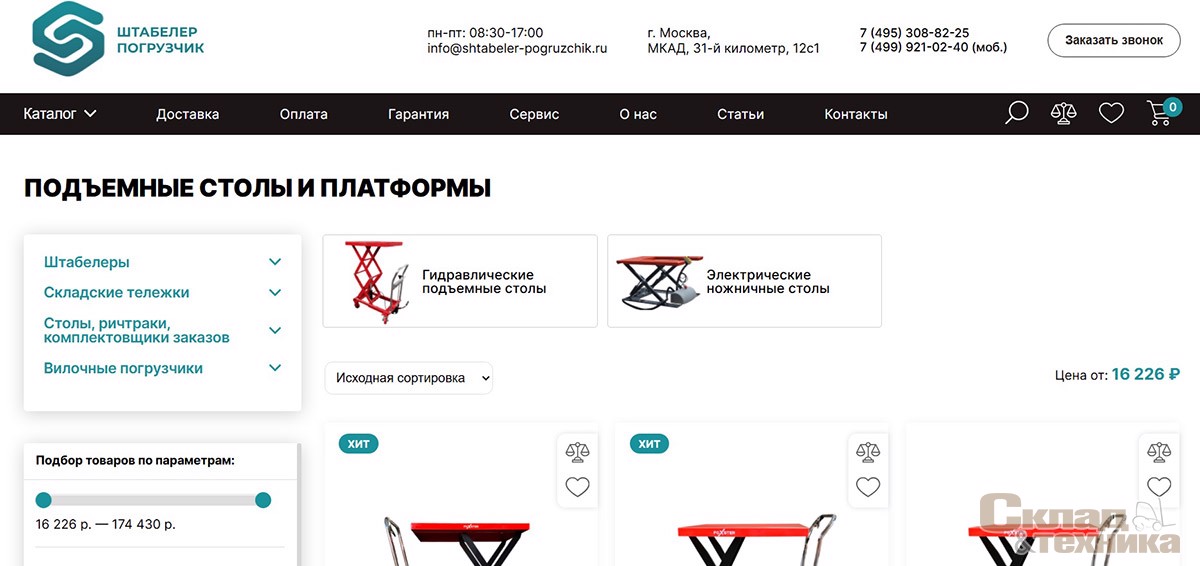Expand the Складские тележки category chevron
Image resolution: width=1200 pixels, height=566 pixels.
(275, 293)
